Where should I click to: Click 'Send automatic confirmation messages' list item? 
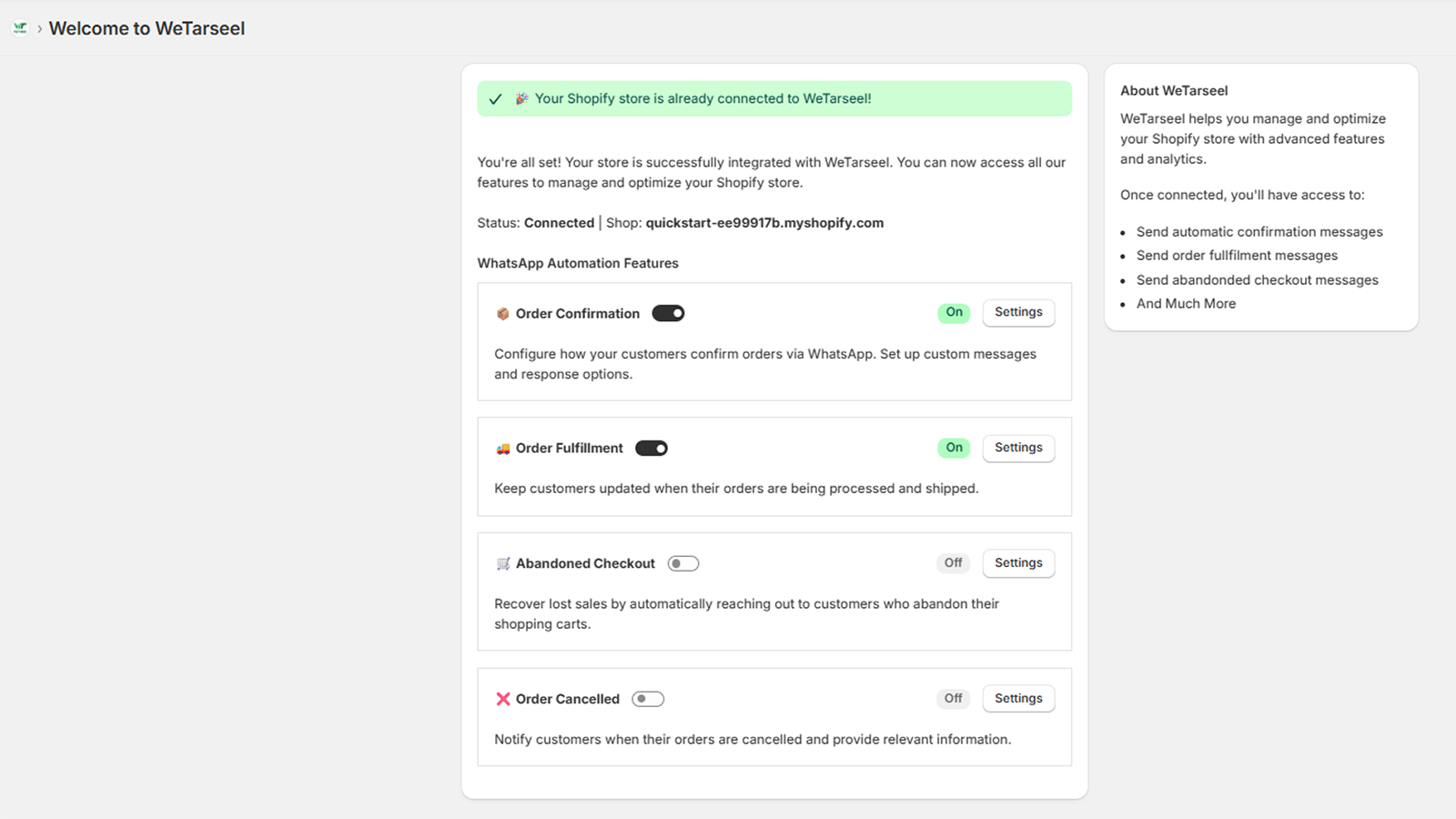1259,232
